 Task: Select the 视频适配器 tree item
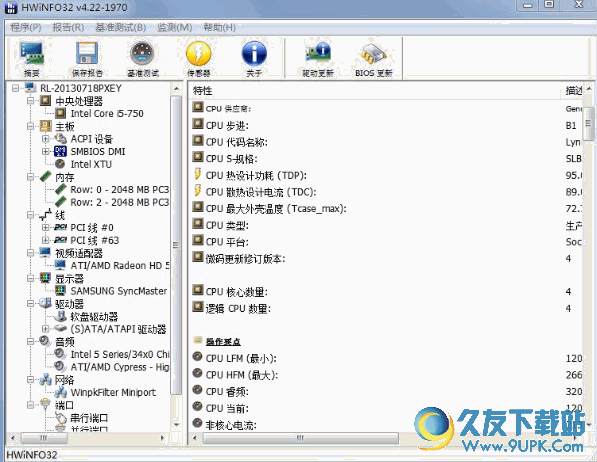click(79, 253)
